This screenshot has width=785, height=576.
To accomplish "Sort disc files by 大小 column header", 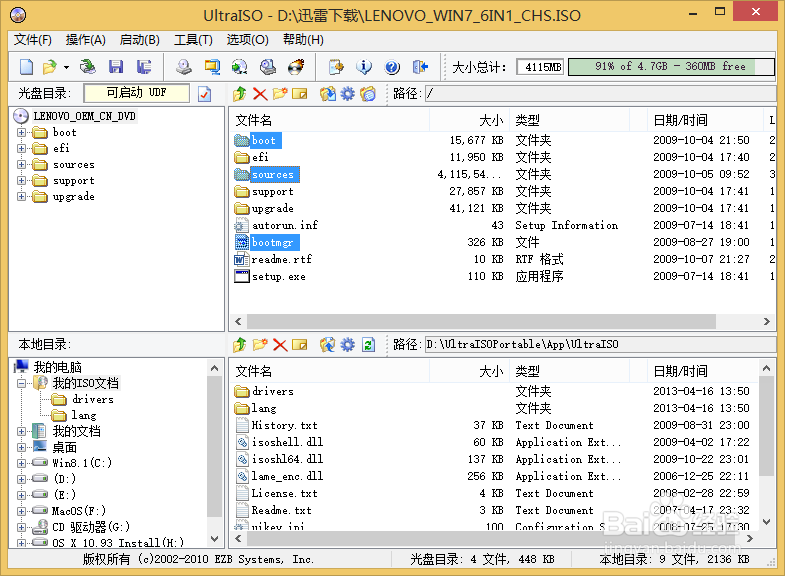I will [x=470, y=121].
